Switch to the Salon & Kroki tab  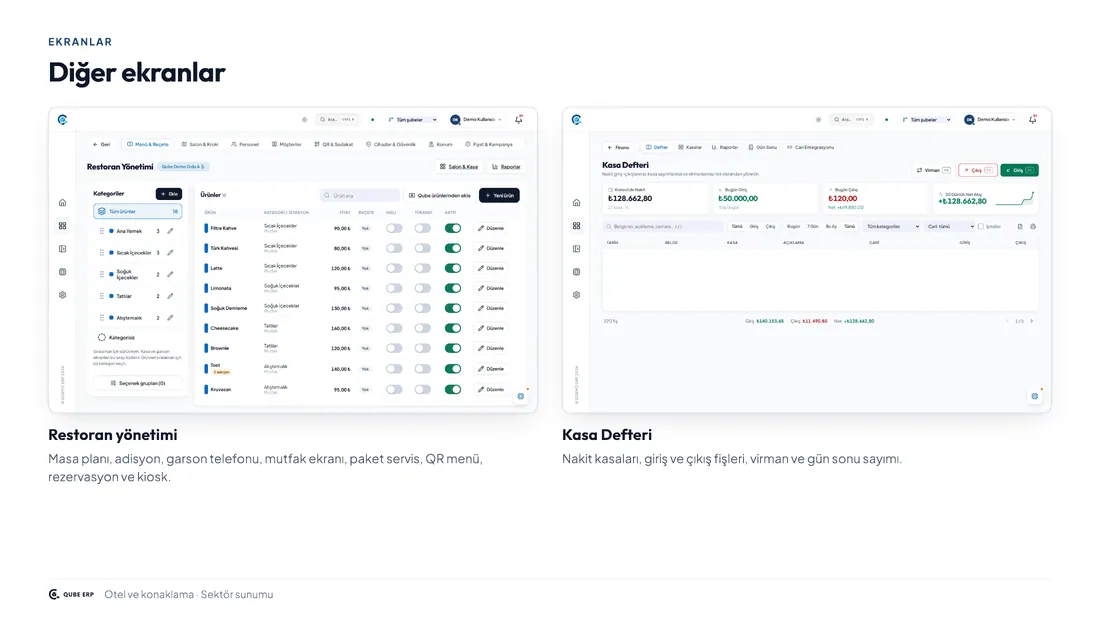[200, 145]
